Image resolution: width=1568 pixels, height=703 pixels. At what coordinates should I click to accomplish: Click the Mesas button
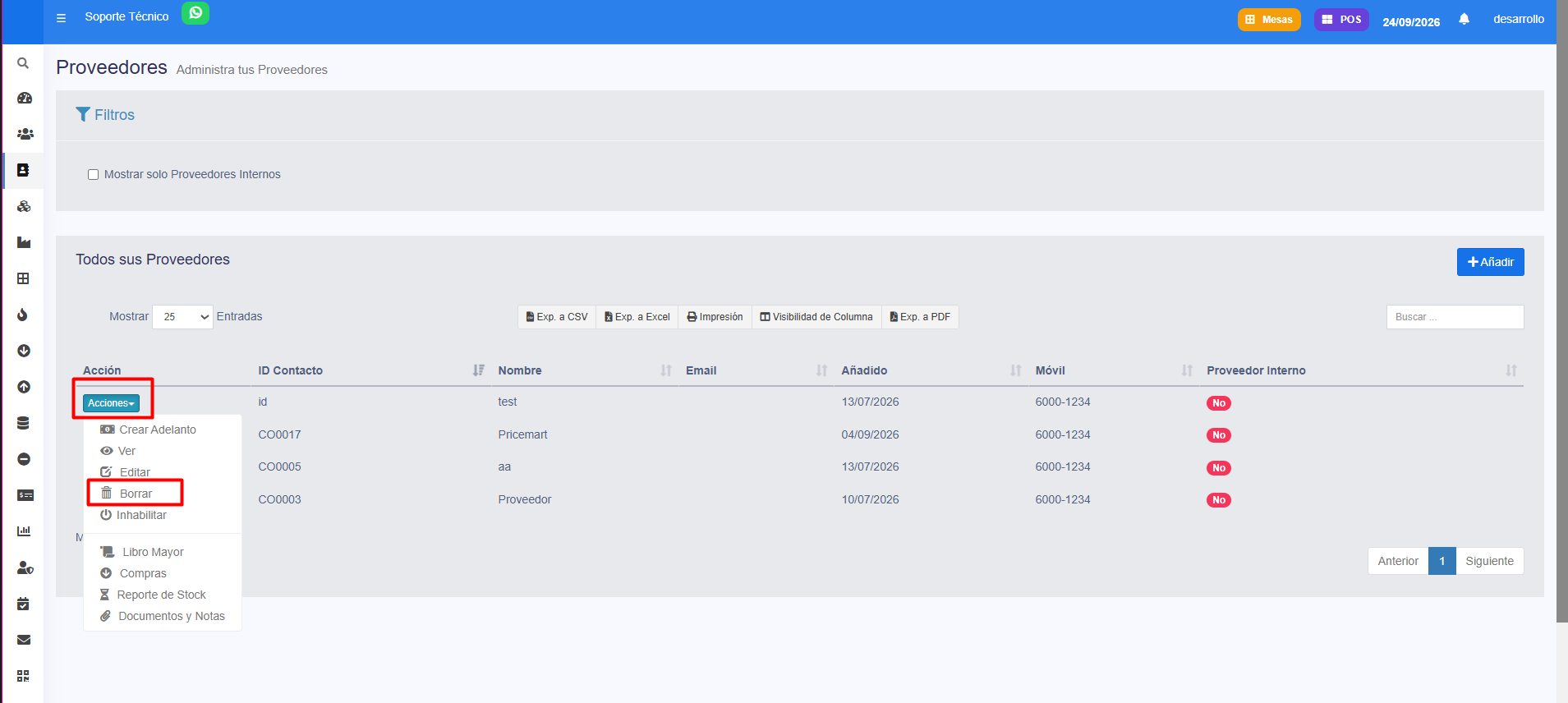click(1269, 20)
